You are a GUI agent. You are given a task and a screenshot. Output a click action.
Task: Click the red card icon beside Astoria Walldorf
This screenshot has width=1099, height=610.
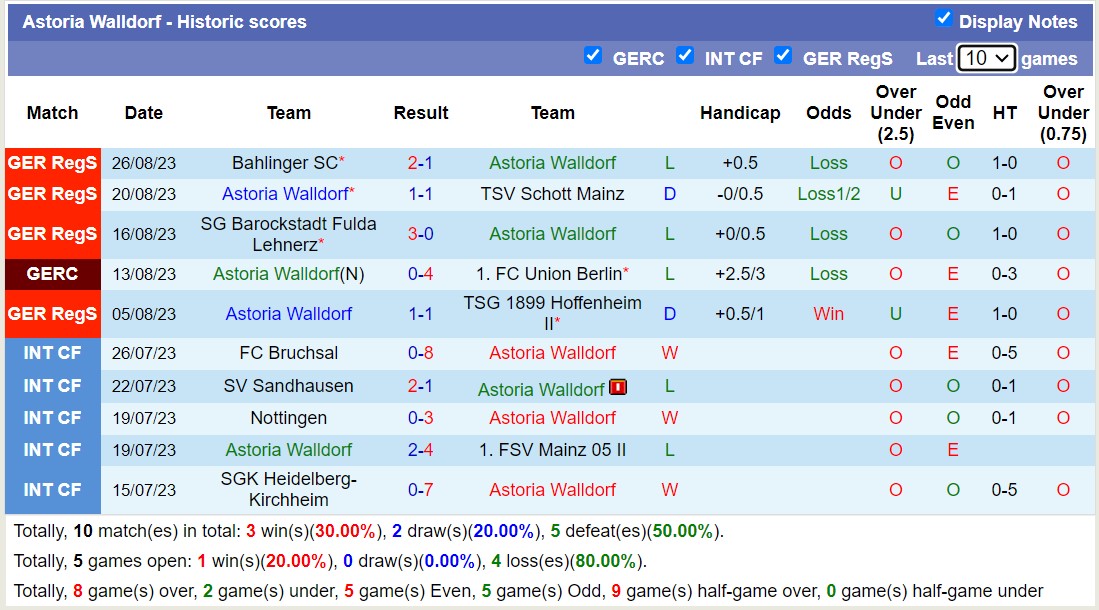(617, 386)
